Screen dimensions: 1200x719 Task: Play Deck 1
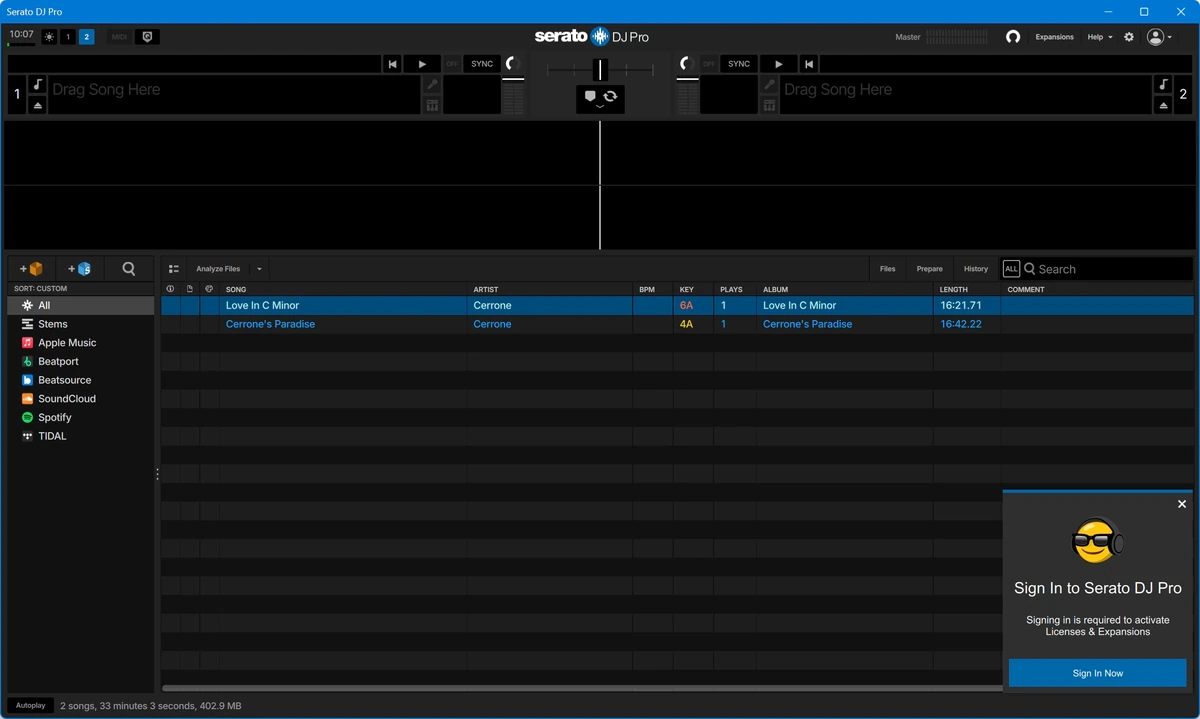click(x=422, y=64)
